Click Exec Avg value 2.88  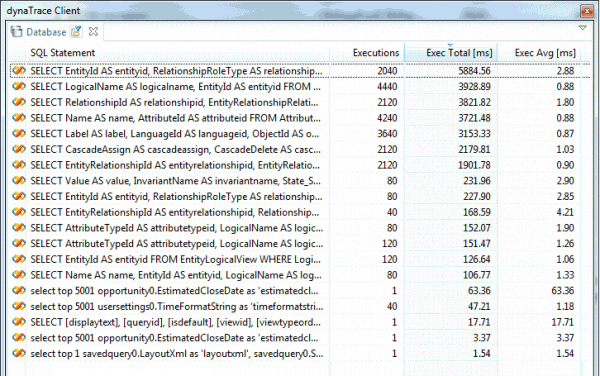[x=565, y=71]
